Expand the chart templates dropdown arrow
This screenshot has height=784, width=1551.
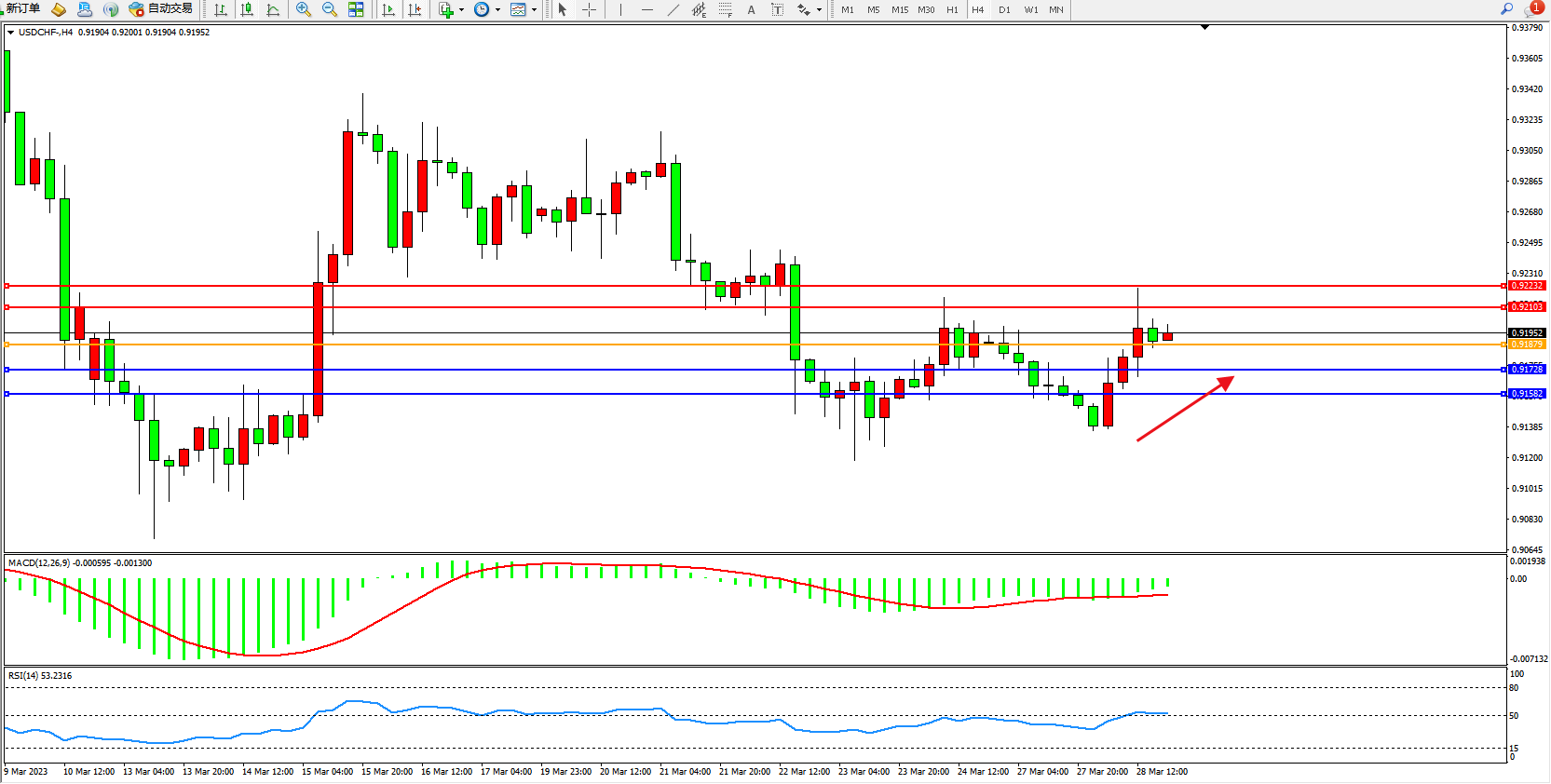[534, 10]
